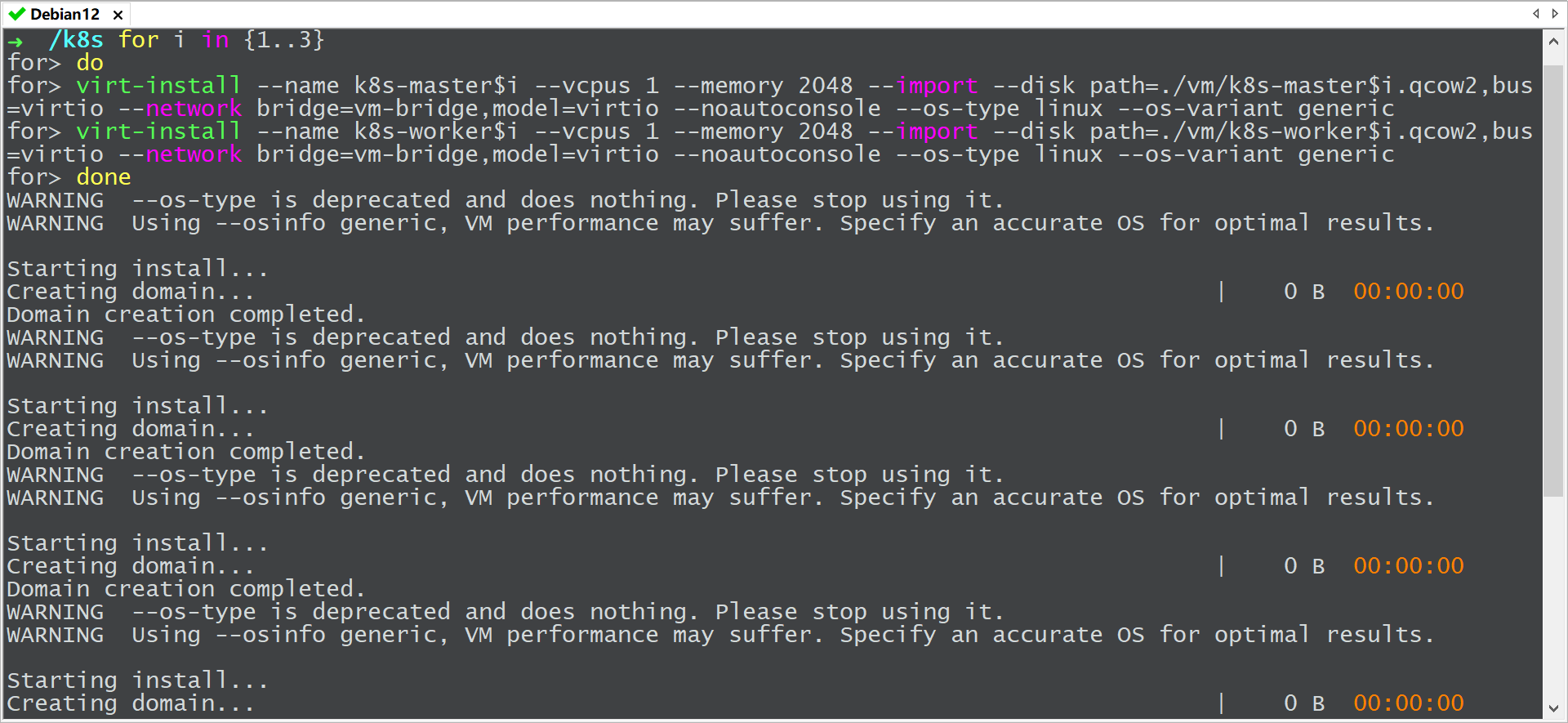Click the yellow do keyword
1568x723 pixels.
90,63
